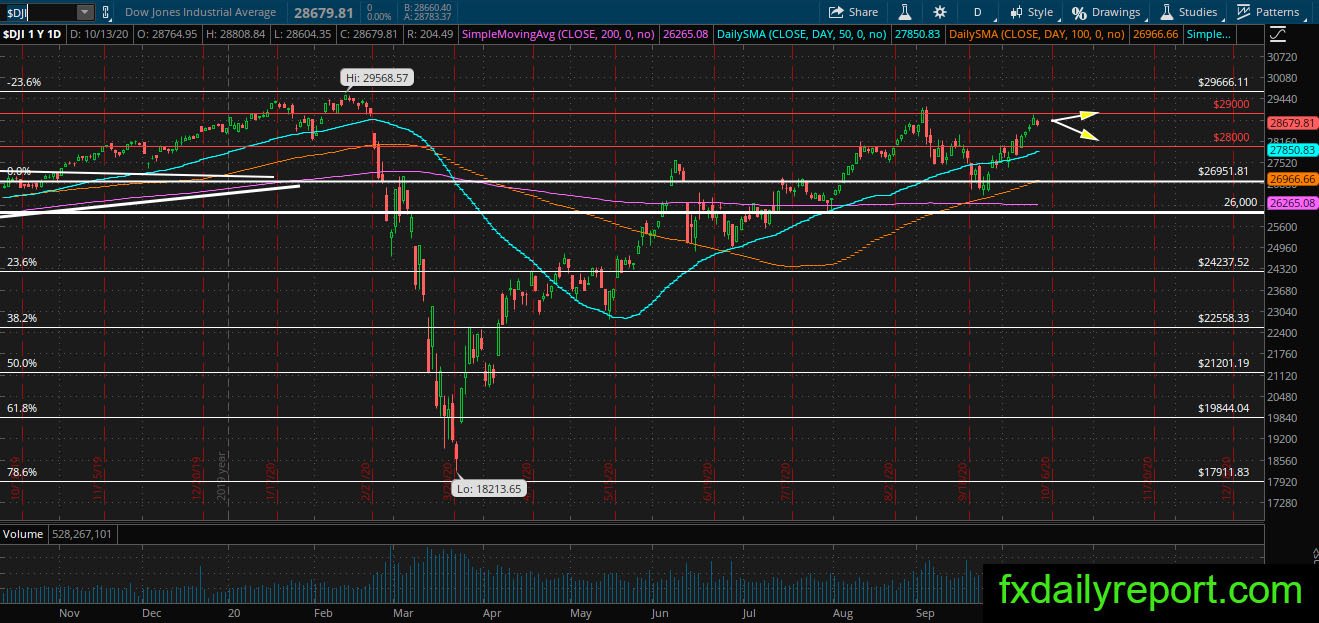This screenshot has width=1319, height=623.
Task: Click the $DJI 1 Y 1D chart label
Action: pos(33,34)
